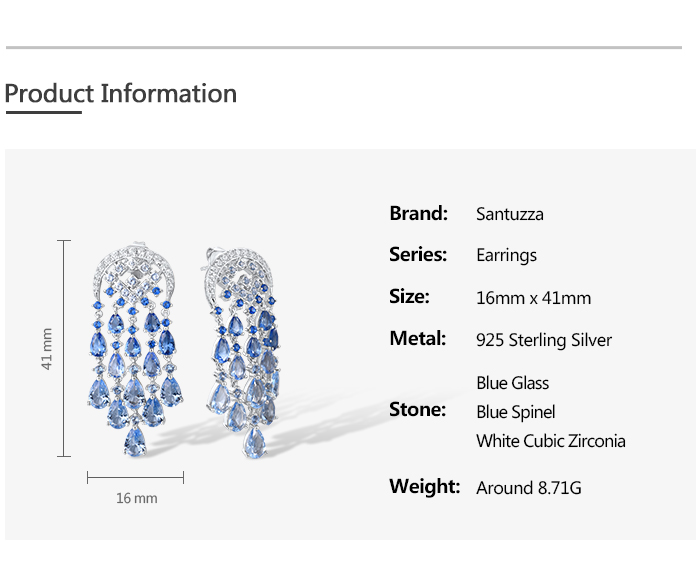Viewport: 700px width, 588px height.
Task: Click the Around 8.71G weight value
Action: [x=528, y=488]
